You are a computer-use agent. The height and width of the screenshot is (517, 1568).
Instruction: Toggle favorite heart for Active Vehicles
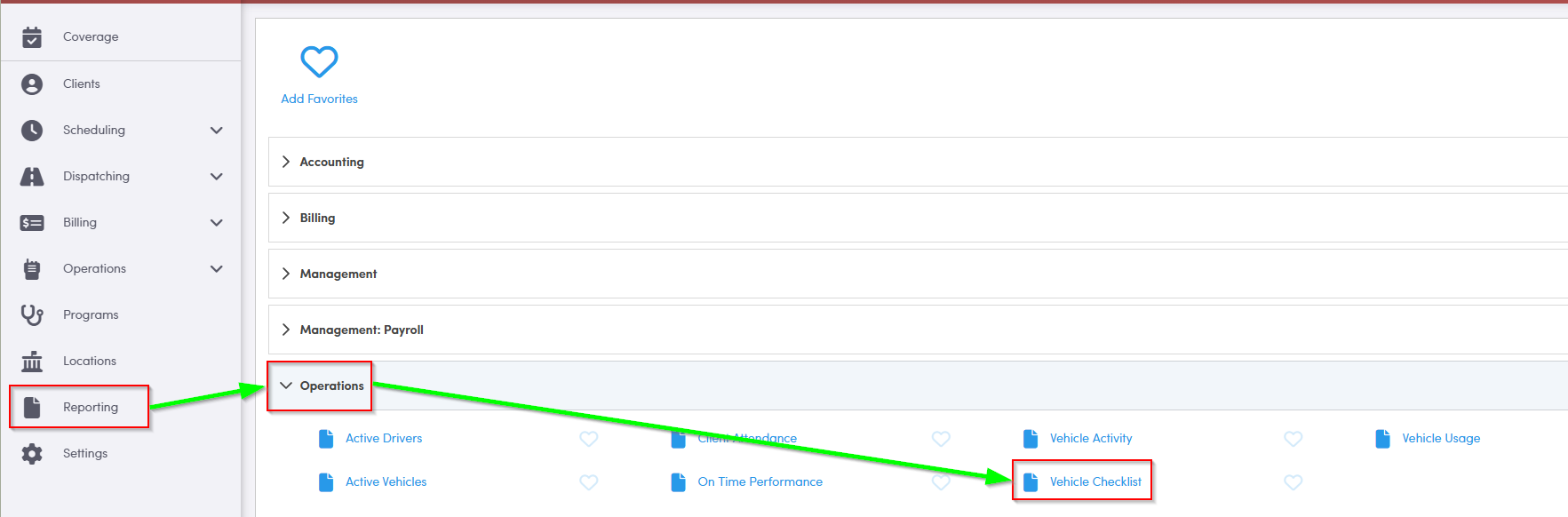pos(588,482)
